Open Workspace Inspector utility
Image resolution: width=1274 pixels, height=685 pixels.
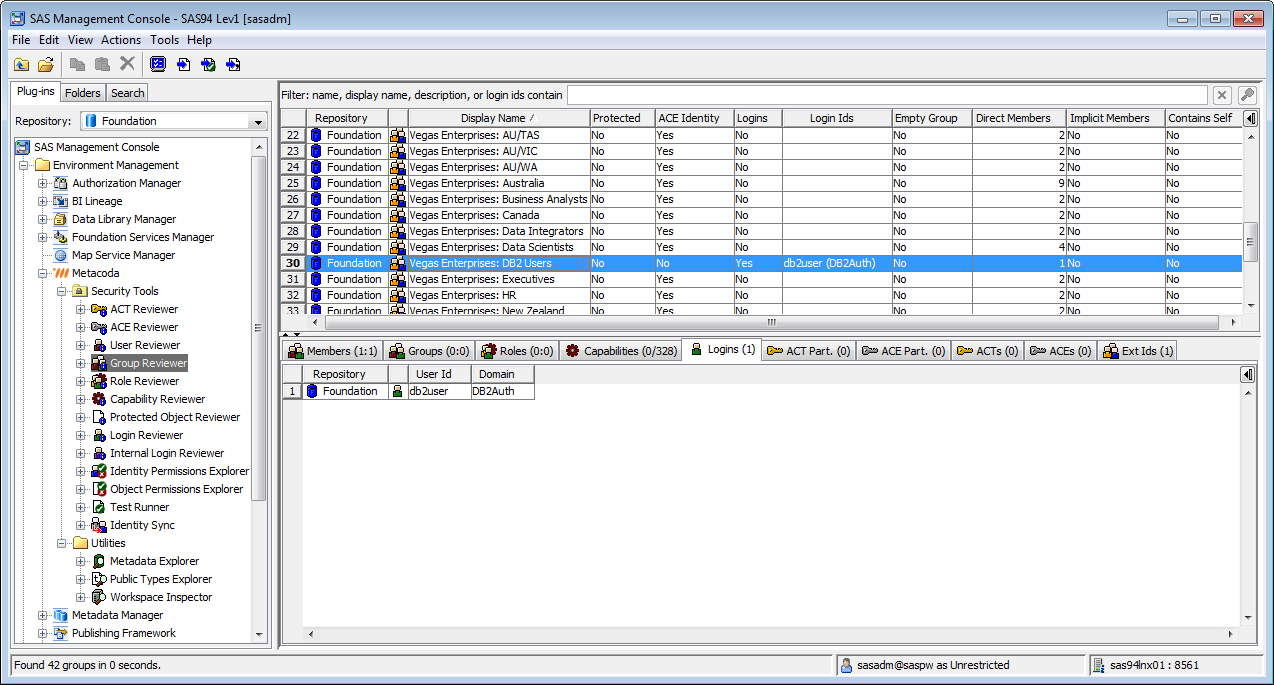click(x=161, y=597)
